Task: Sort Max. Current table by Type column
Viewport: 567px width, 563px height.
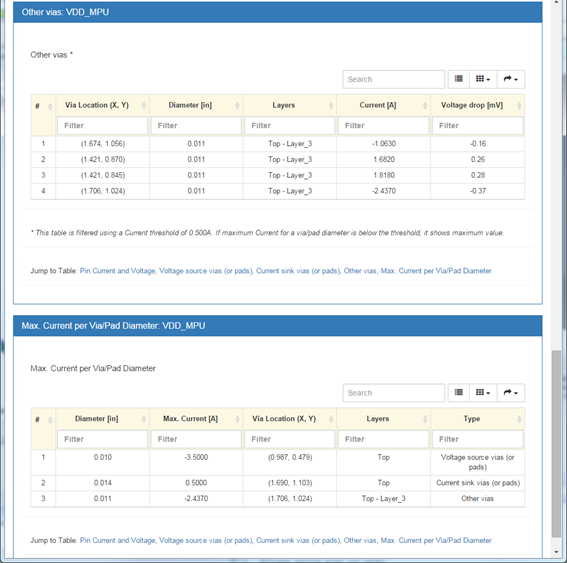Action: (478, 419)
